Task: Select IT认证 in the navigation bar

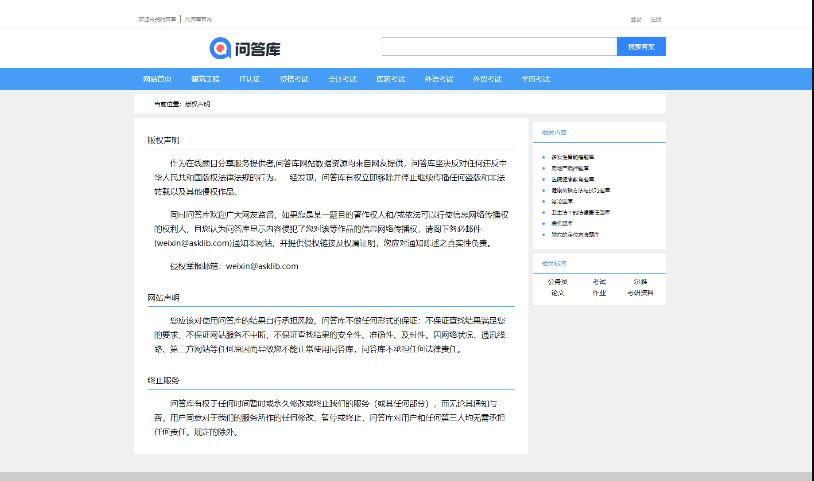Action: (x=249, y=79)
